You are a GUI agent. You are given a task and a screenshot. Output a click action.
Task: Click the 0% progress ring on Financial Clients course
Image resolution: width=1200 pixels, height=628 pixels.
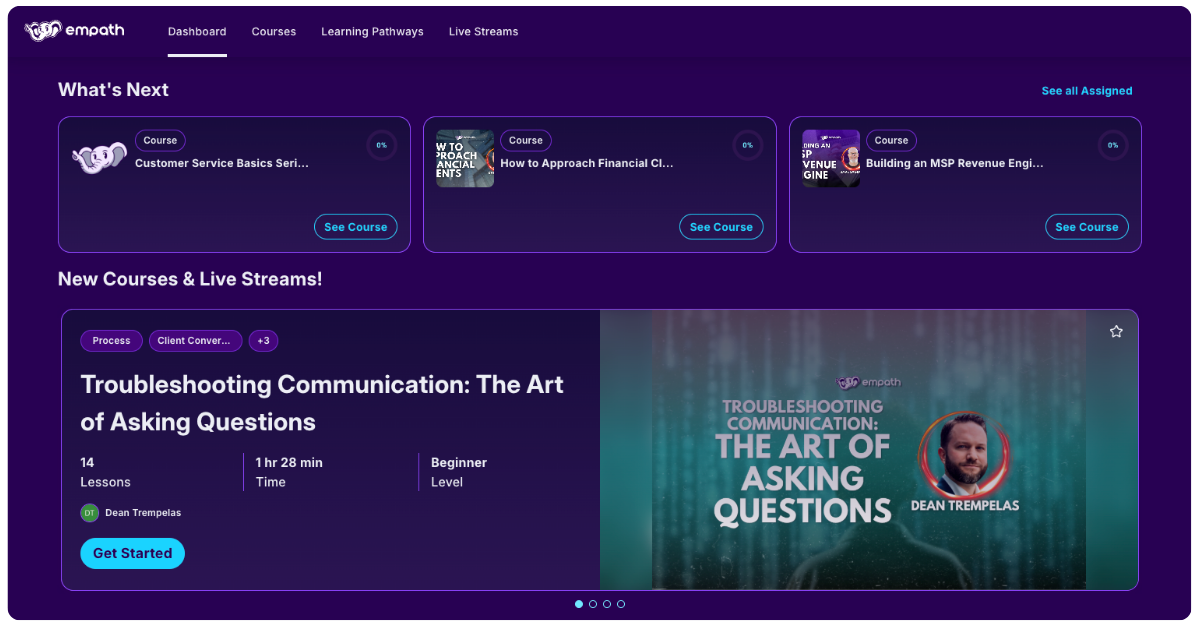click(x=747, y=145)
